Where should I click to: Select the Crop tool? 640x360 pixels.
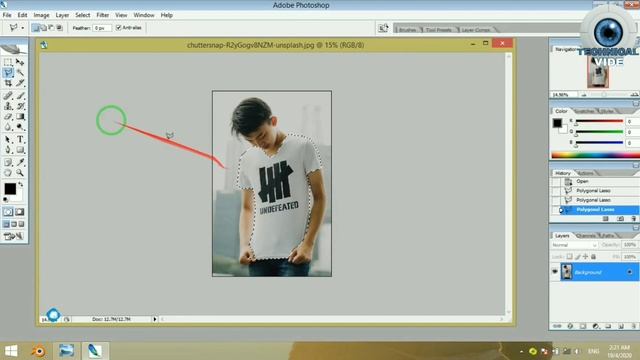click(x=8, y=83)
